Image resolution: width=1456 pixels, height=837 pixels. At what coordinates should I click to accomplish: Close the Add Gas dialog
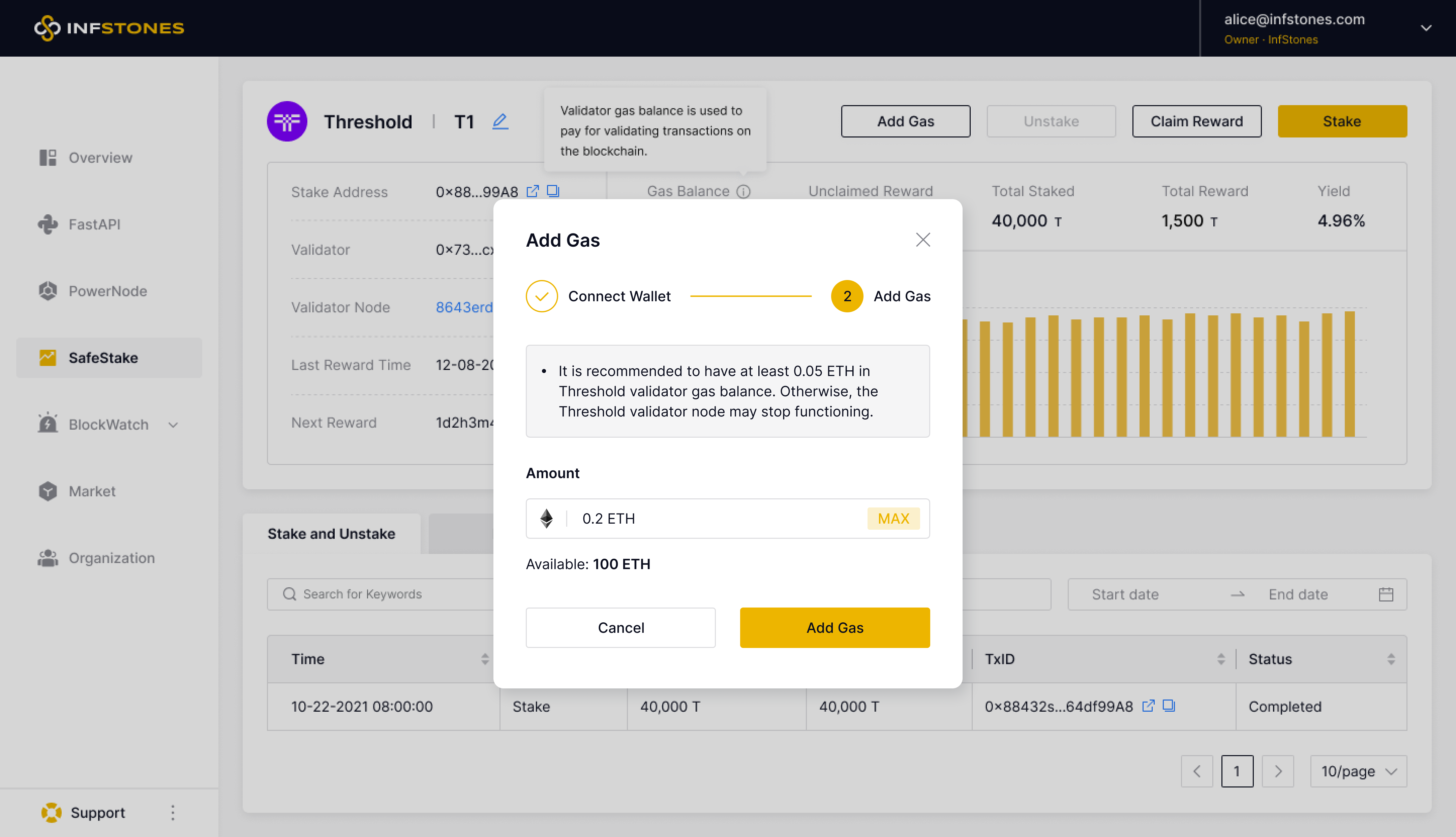click(922, 240)
